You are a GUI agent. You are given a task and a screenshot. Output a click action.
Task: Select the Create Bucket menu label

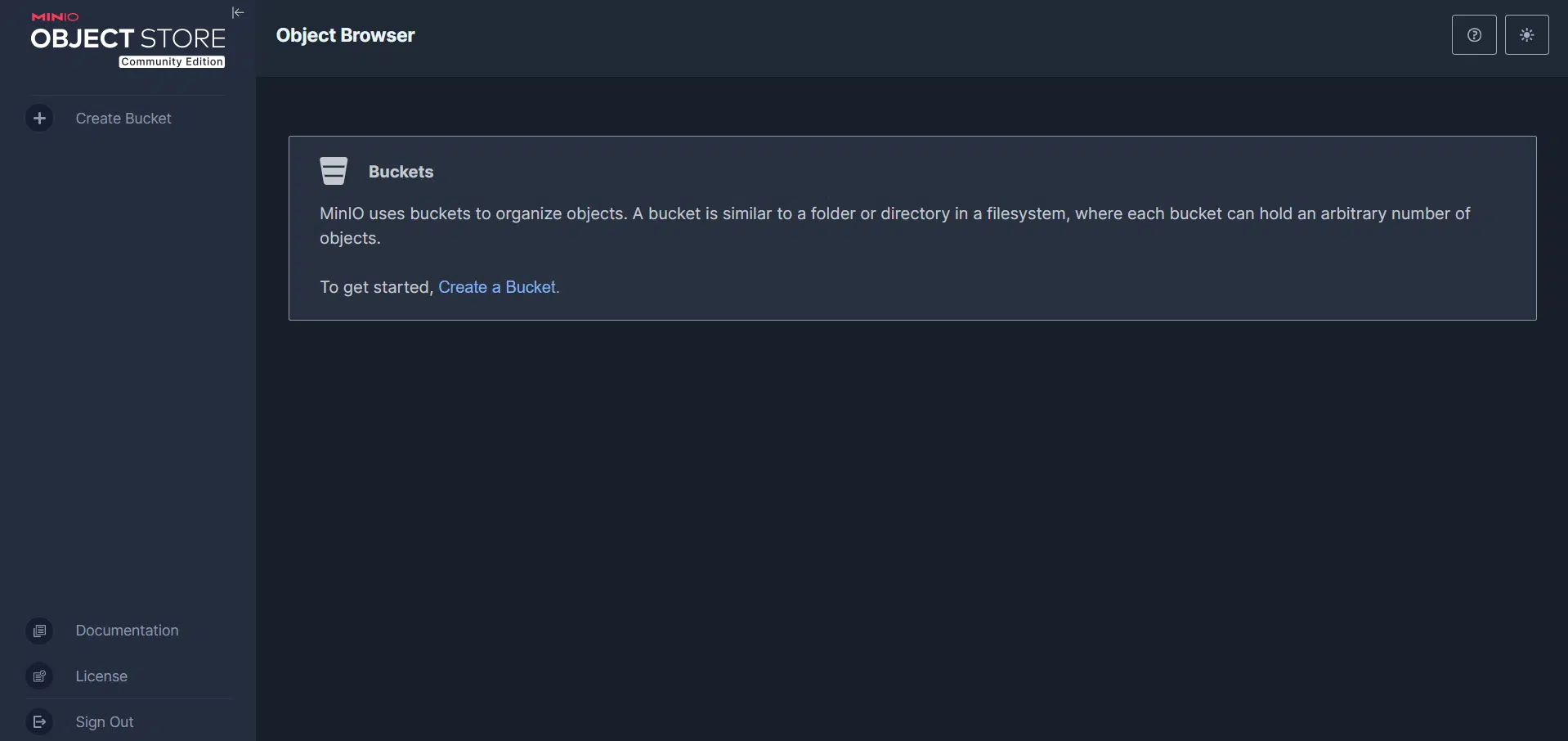point(123,119)
